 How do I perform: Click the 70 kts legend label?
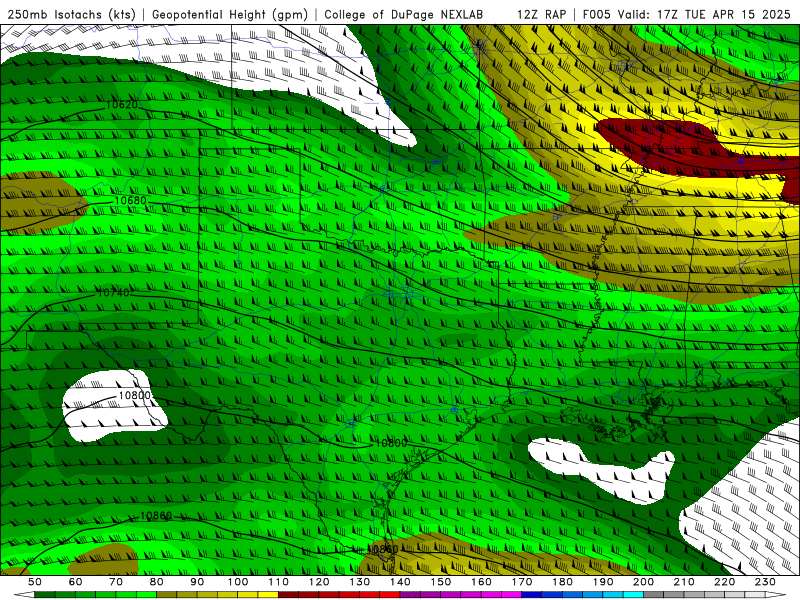(x=116, y=582)
